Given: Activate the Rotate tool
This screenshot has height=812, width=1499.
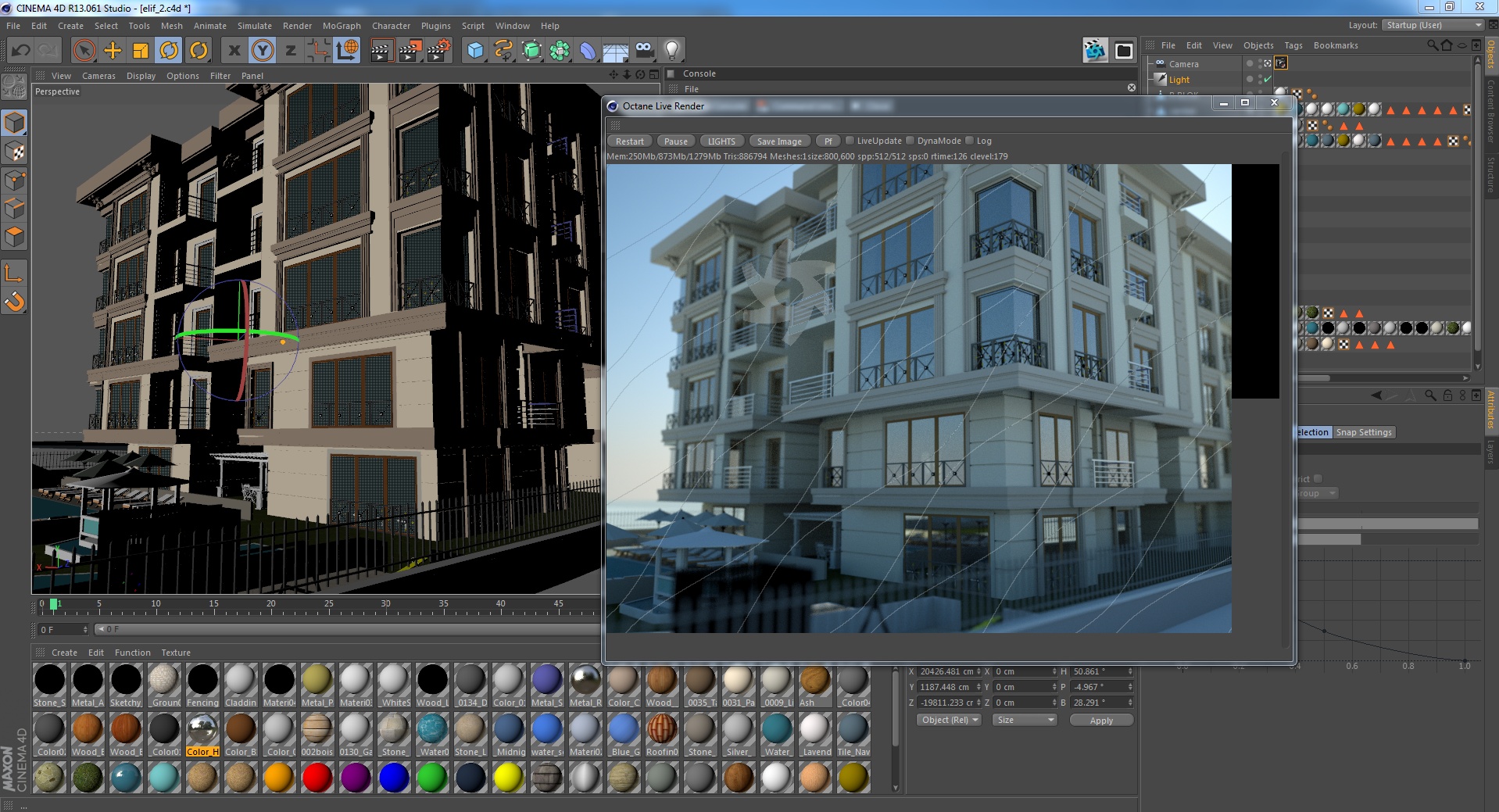Looking at the screenshot, I should 169,51.
